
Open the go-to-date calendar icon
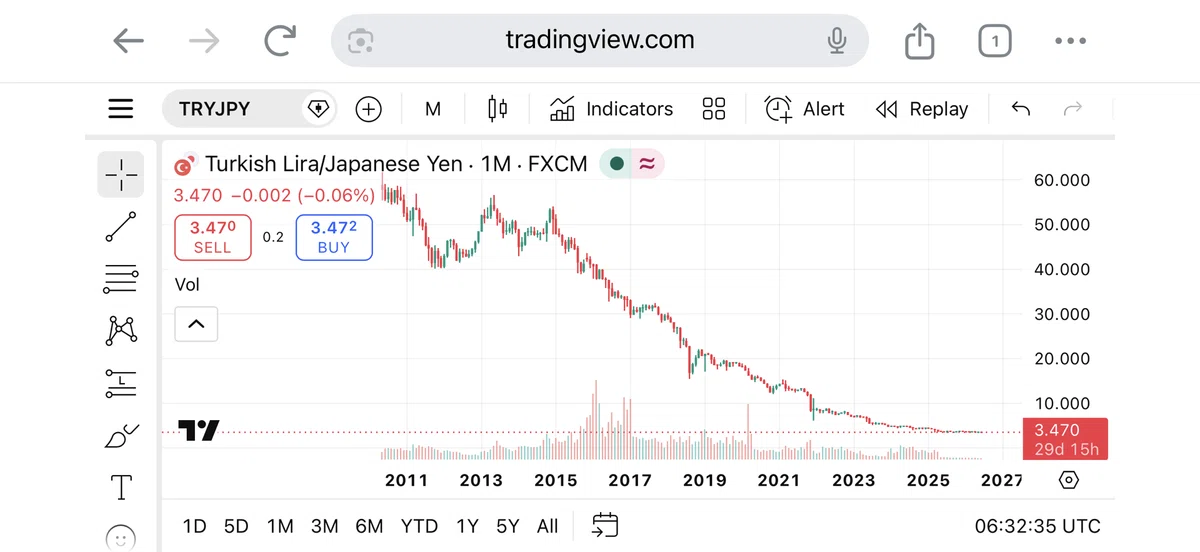[605, 525]
